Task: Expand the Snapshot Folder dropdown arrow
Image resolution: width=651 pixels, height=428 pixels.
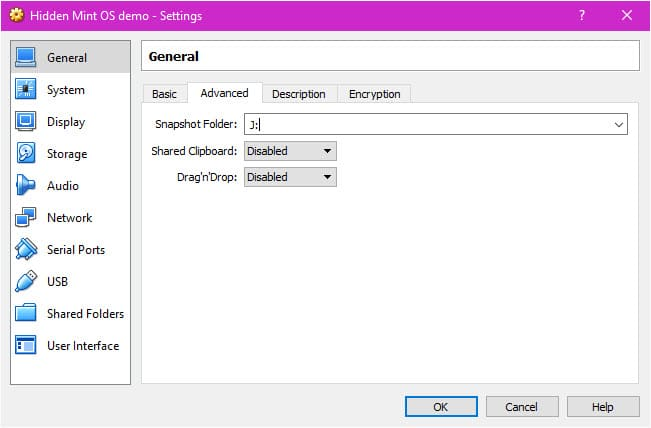Action: pyautogui.click(x=619, y=125)
